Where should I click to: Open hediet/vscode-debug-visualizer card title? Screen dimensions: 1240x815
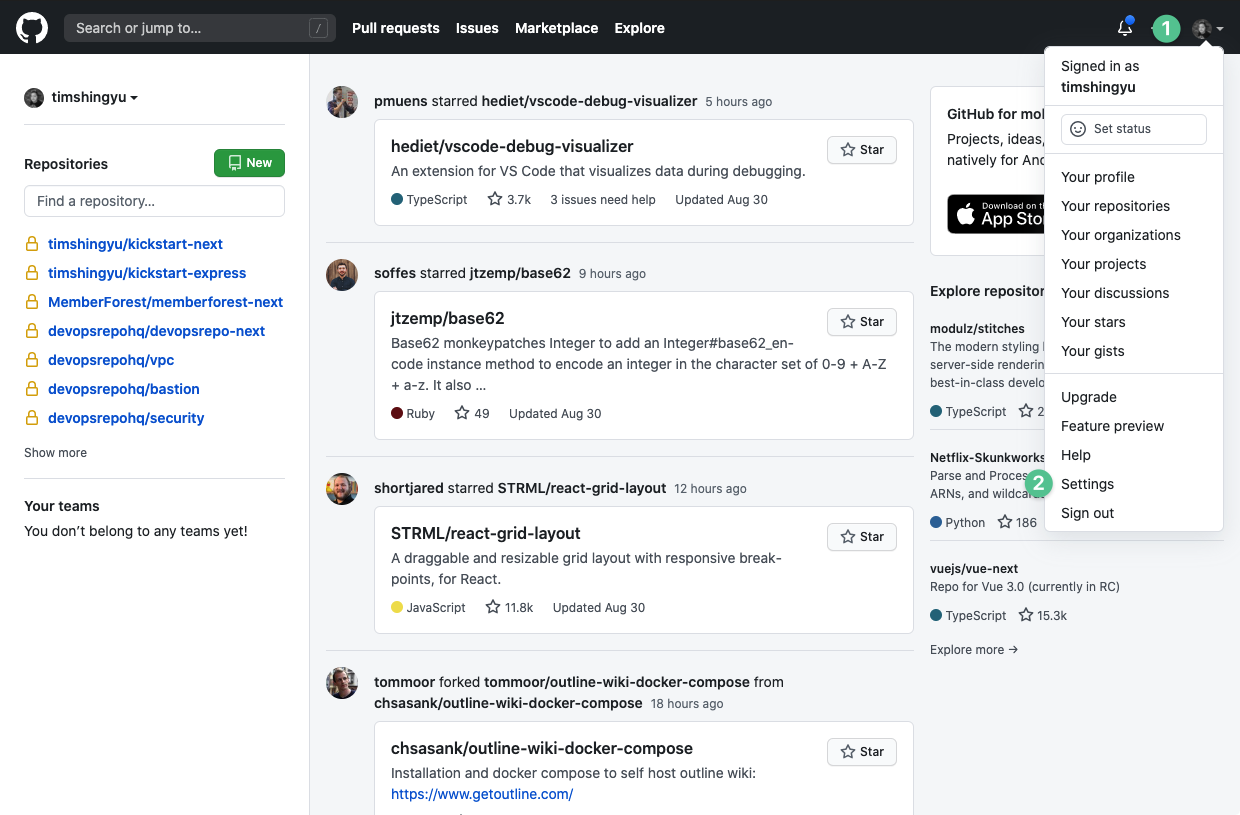[x=512, y=146]
